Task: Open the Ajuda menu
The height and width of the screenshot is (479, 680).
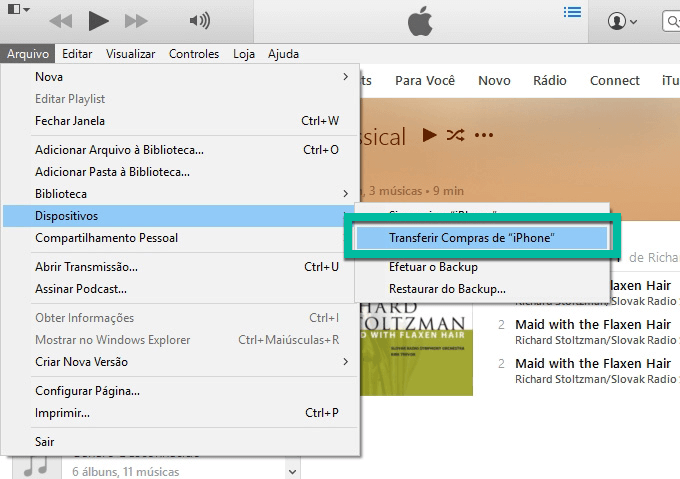Action: point(283,54)
